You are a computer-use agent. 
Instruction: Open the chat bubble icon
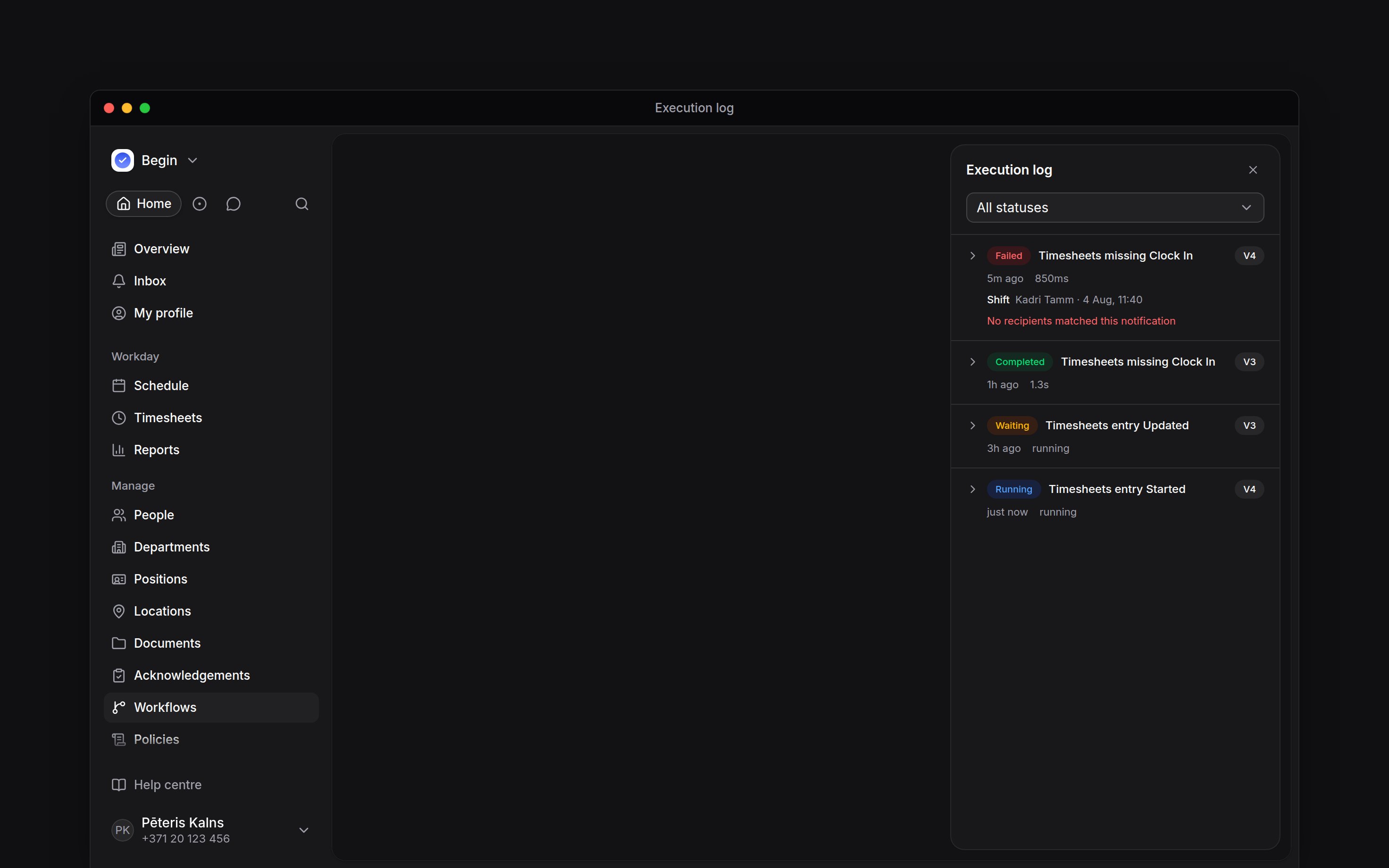tap(233, 204)
